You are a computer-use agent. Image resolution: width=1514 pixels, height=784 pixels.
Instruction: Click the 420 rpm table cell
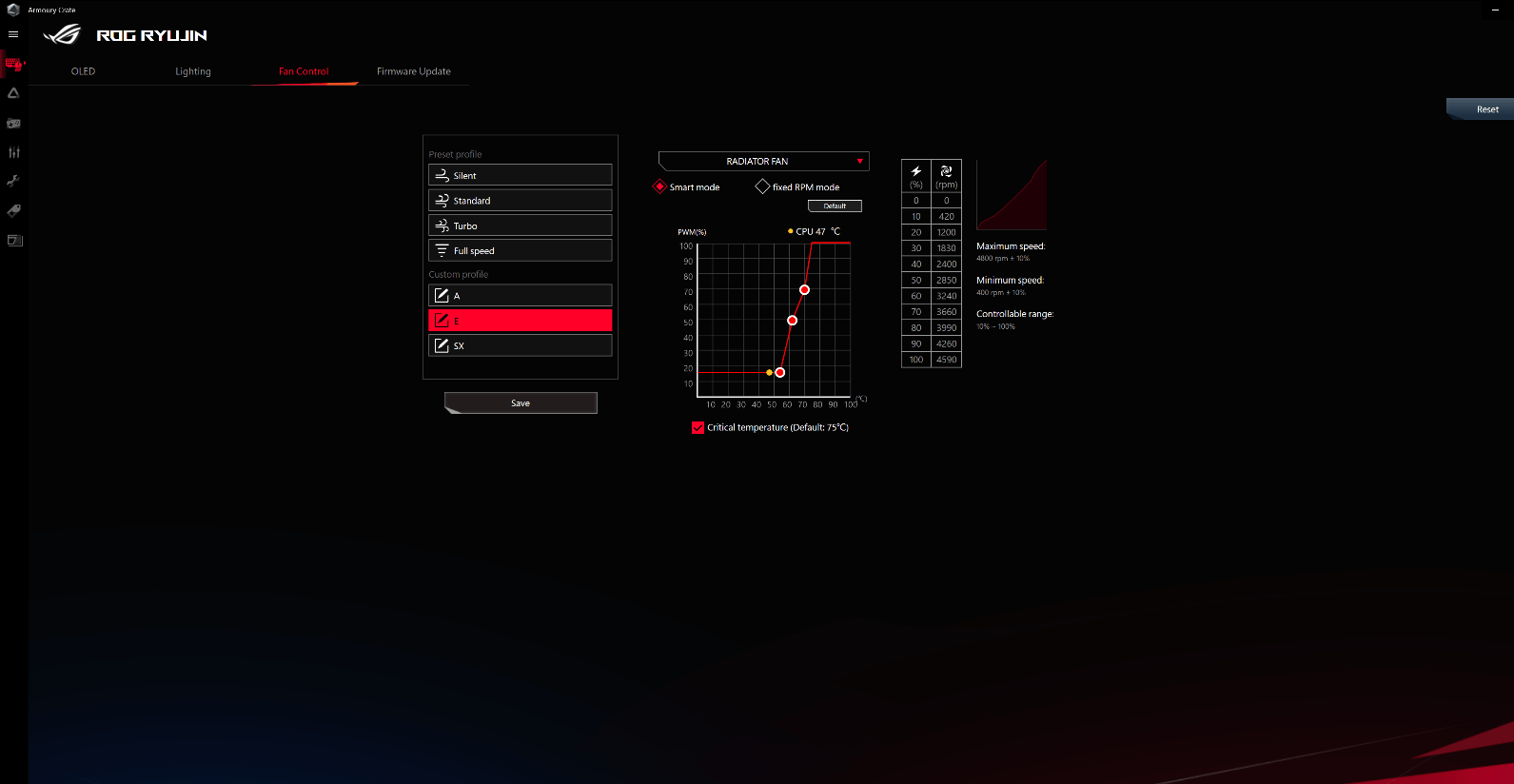pos(946,216)
